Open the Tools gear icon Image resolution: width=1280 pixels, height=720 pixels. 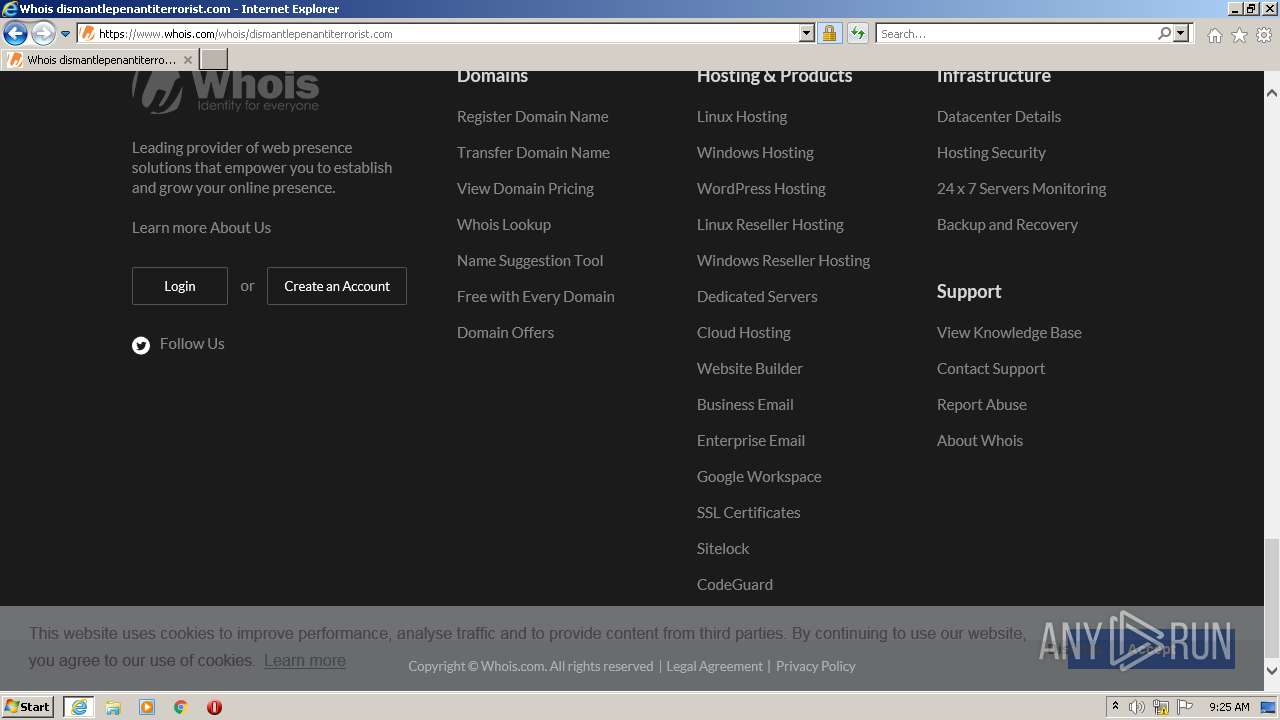pyautogui.click(x=1264, y=35)
